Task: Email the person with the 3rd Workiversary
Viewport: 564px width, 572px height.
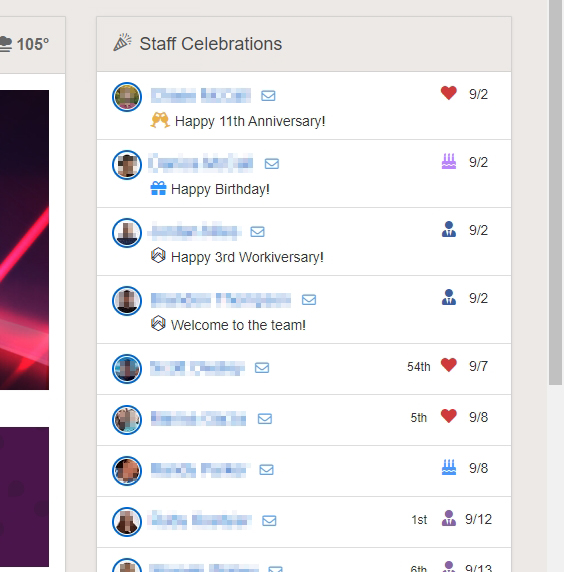Action: click(x=258, y=232)
